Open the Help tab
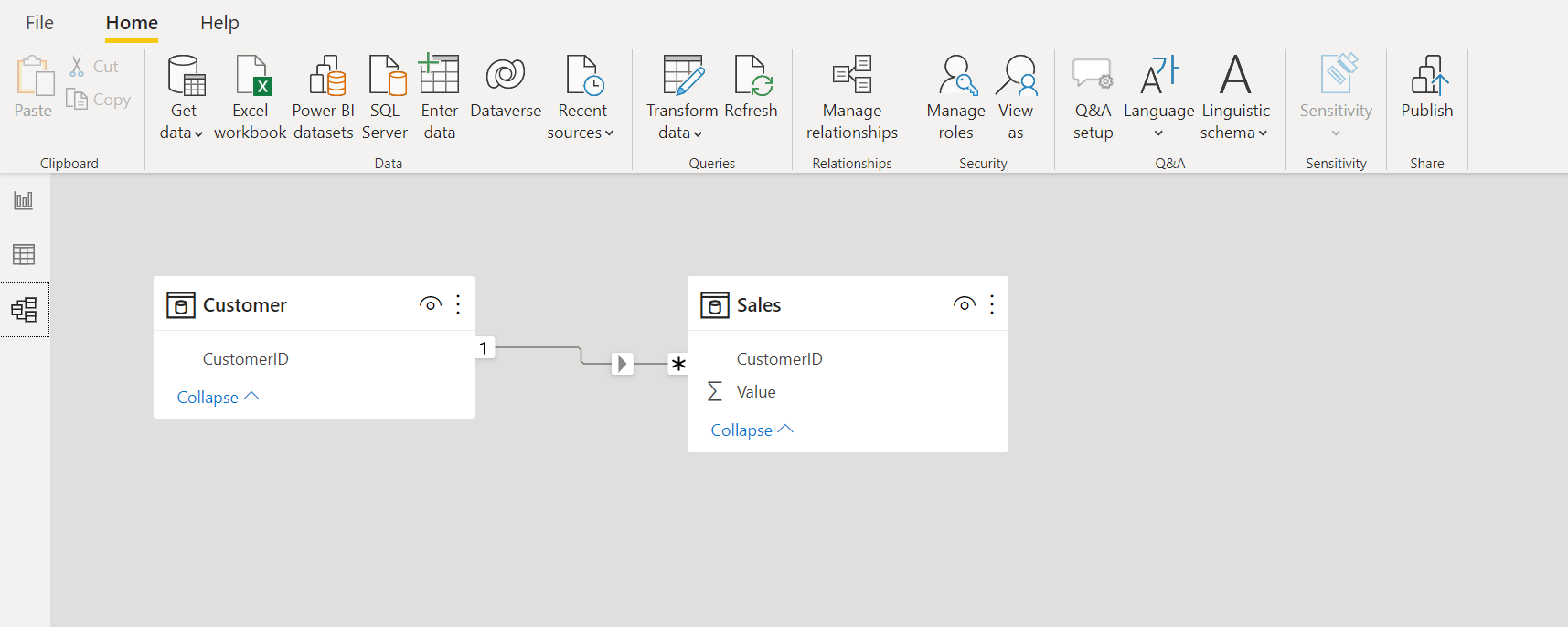The width and height of the screenshot is (1568, 627). pyautogui.click(x=219, y=23)
